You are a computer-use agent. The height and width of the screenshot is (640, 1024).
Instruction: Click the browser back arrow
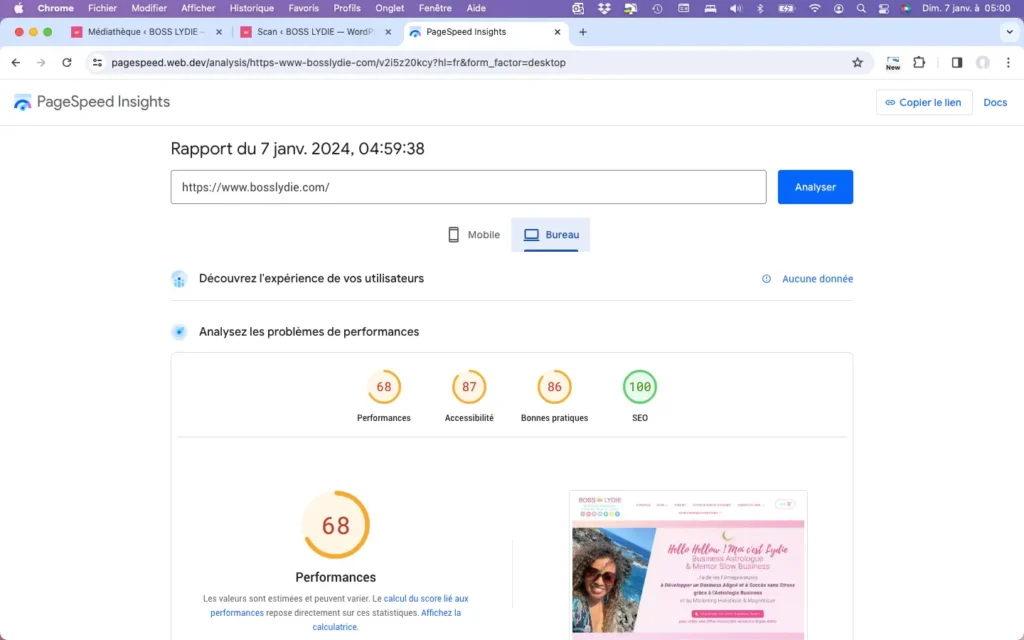click(x=15, y=62)
